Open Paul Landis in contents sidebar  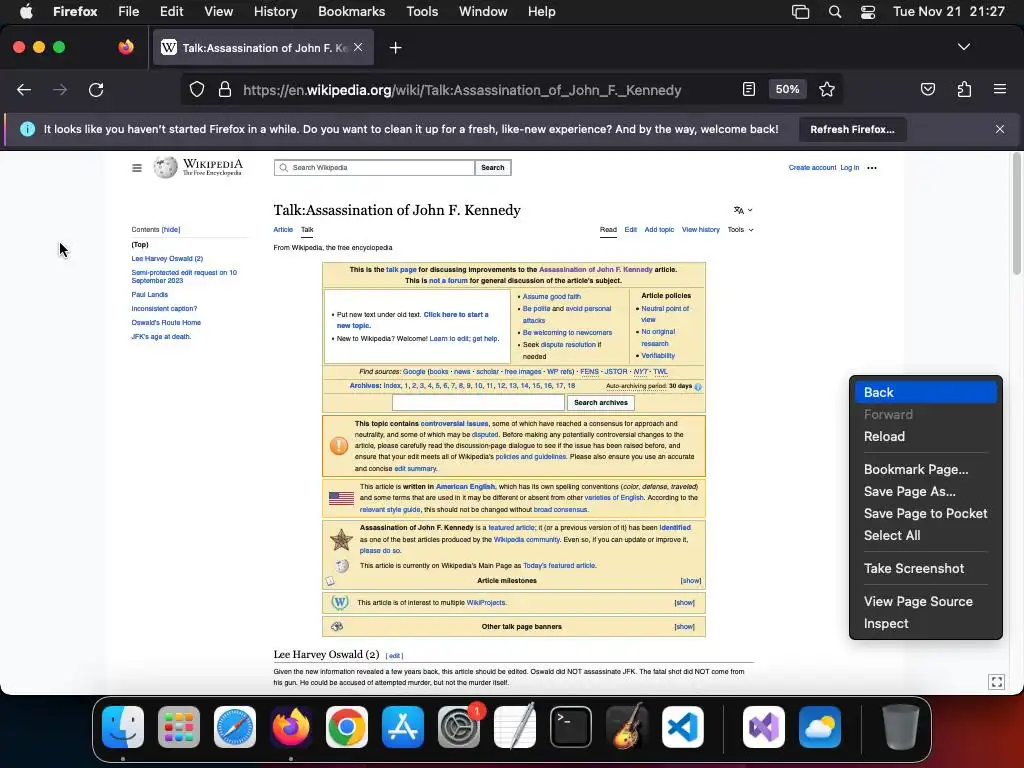click(150, 295)
